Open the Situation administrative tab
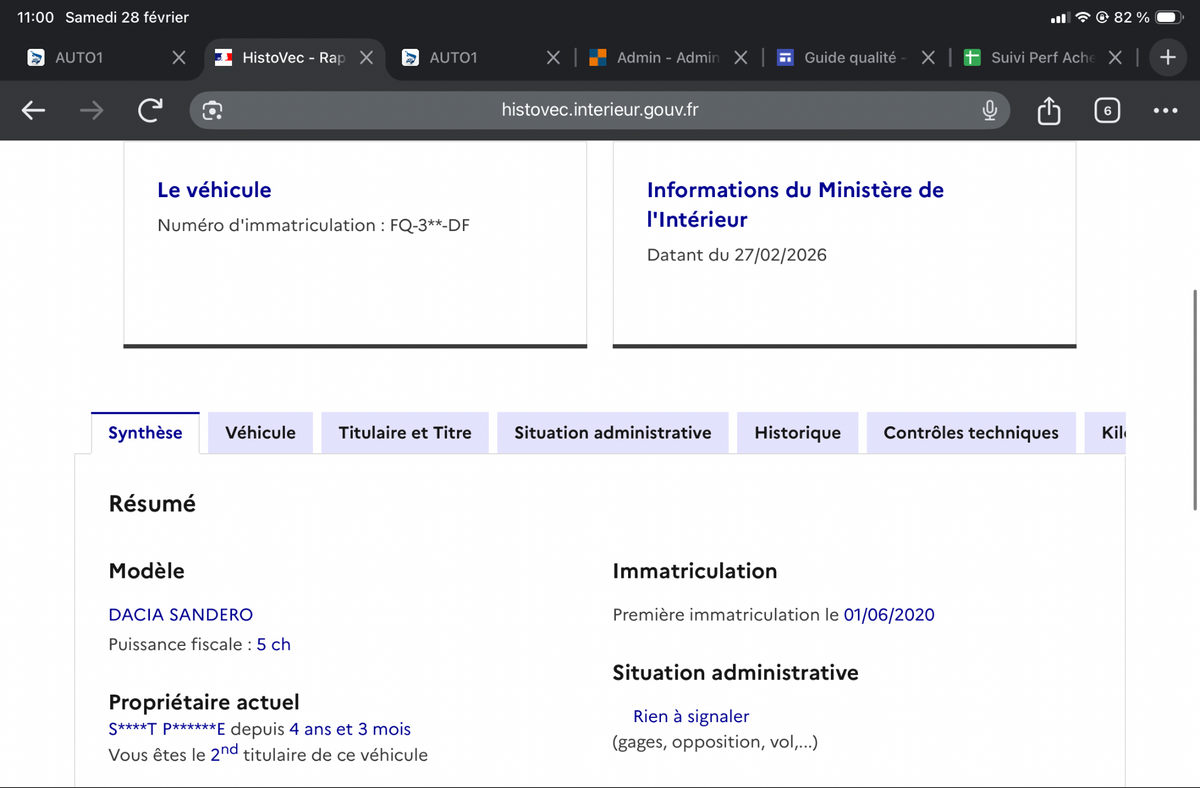Viewport: 1200px width, 788px height. point(612,433)
